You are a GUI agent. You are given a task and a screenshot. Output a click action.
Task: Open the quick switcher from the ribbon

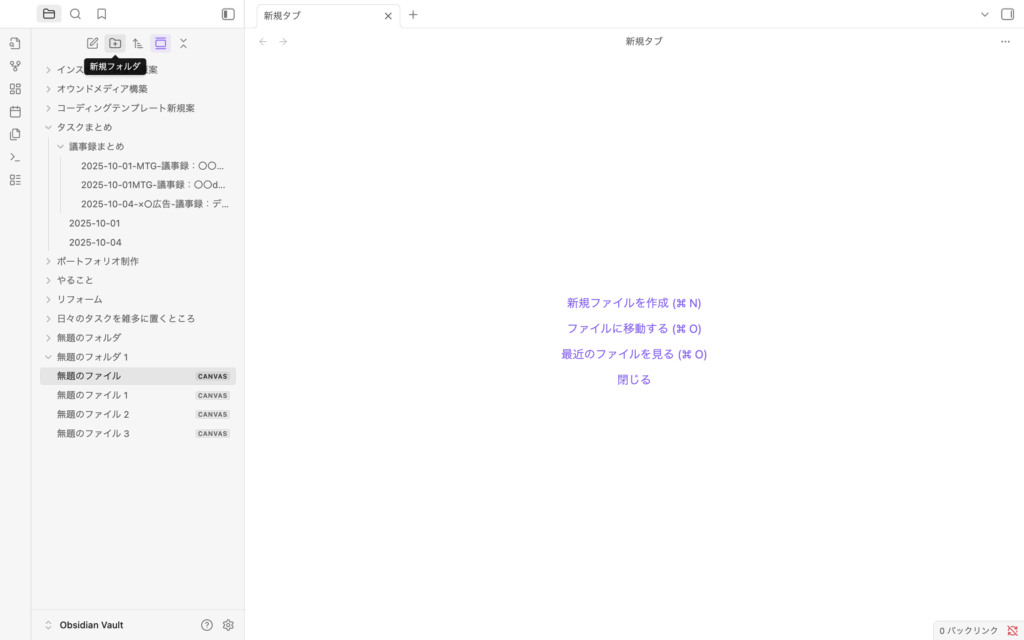[x=15, y=43]
